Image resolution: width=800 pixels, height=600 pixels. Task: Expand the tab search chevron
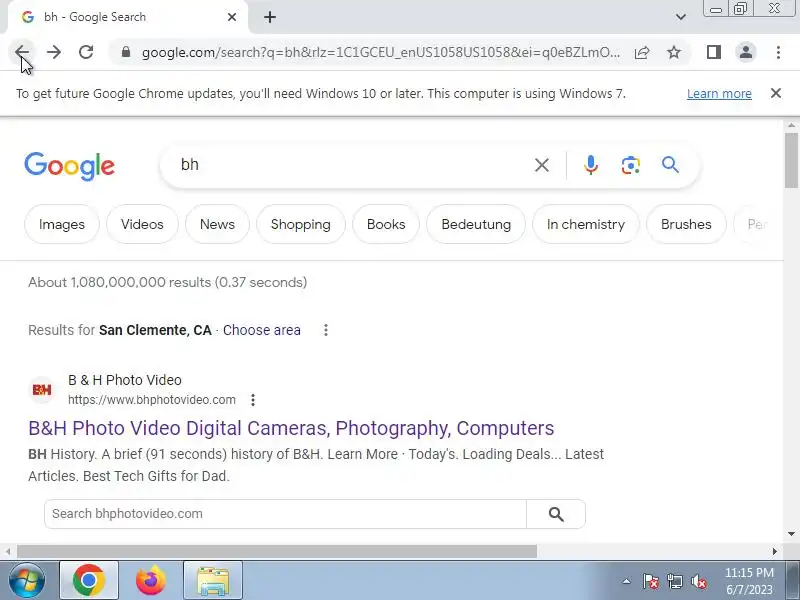681,17
